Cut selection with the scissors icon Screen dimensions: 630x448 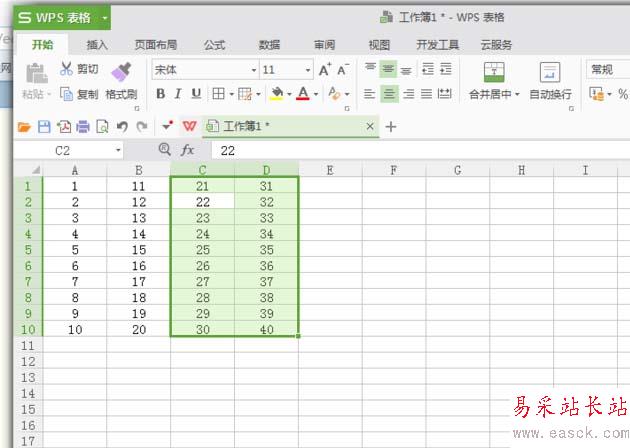pyautogui.click(x=66, y=69)
